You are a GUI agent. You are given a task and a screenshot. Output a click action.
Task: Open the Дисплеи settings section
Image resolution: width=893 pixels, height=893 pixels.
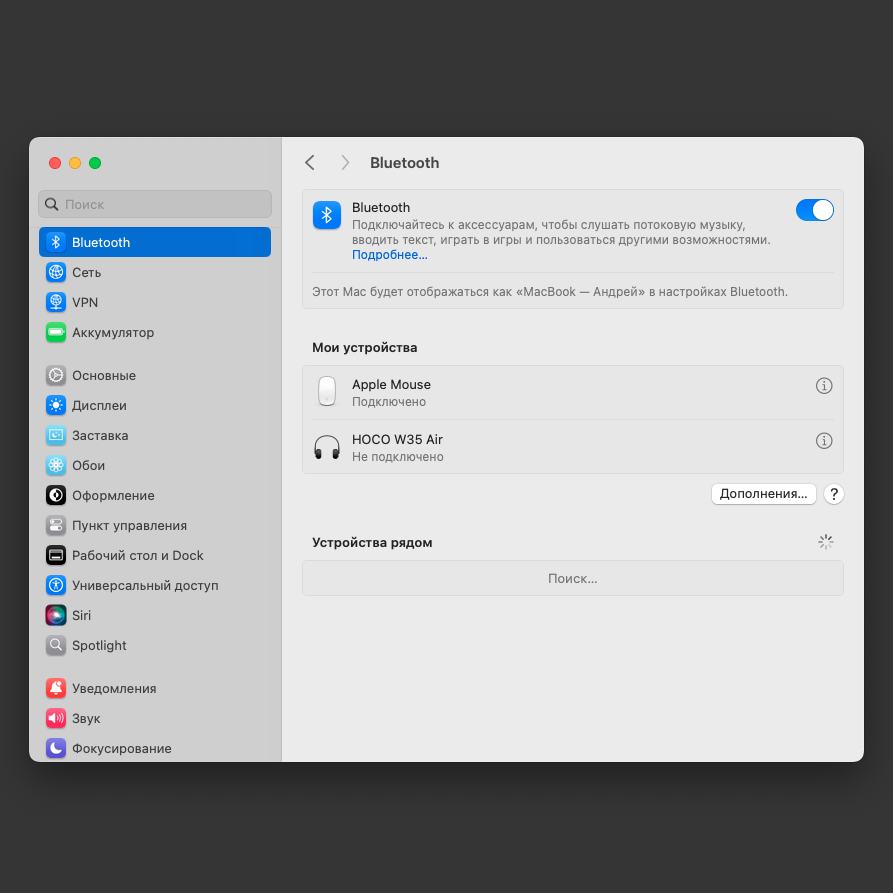[x=155, y=405]
